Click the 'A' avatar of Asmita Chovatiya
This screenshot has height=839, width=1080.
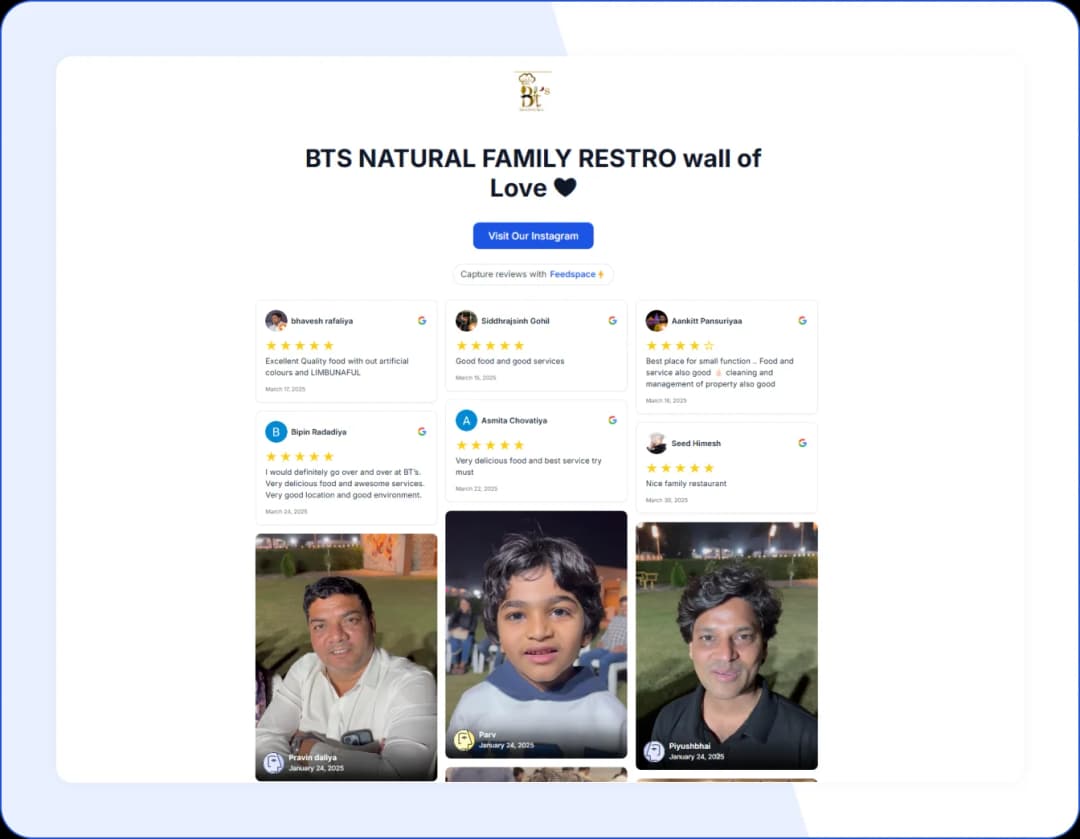click(x=466, y=421)
